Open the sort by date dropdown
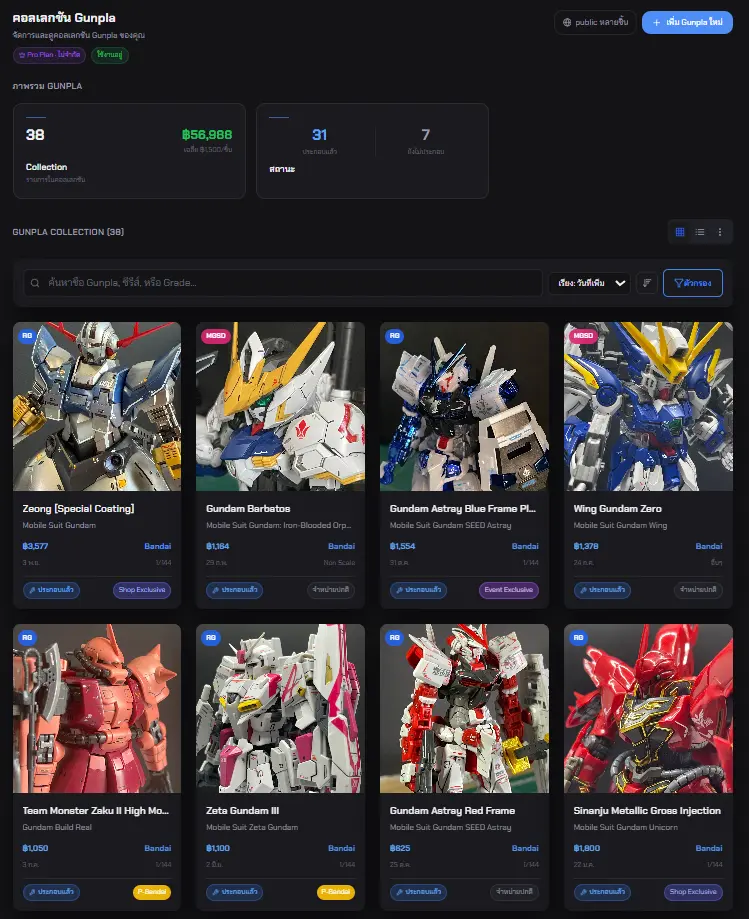 coord(590,283)
